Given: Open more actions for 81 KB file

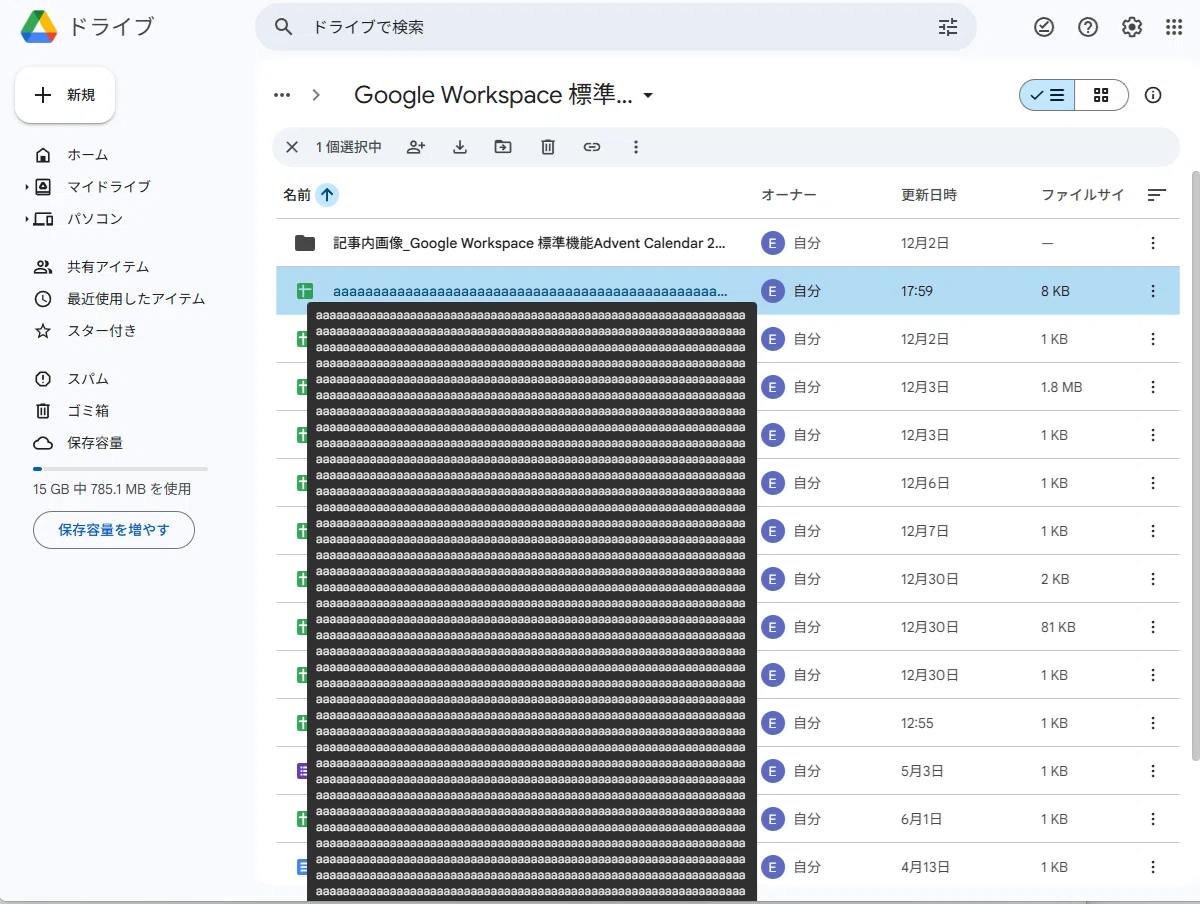Looking at the screenshot, I should [x=1153, y=627].
